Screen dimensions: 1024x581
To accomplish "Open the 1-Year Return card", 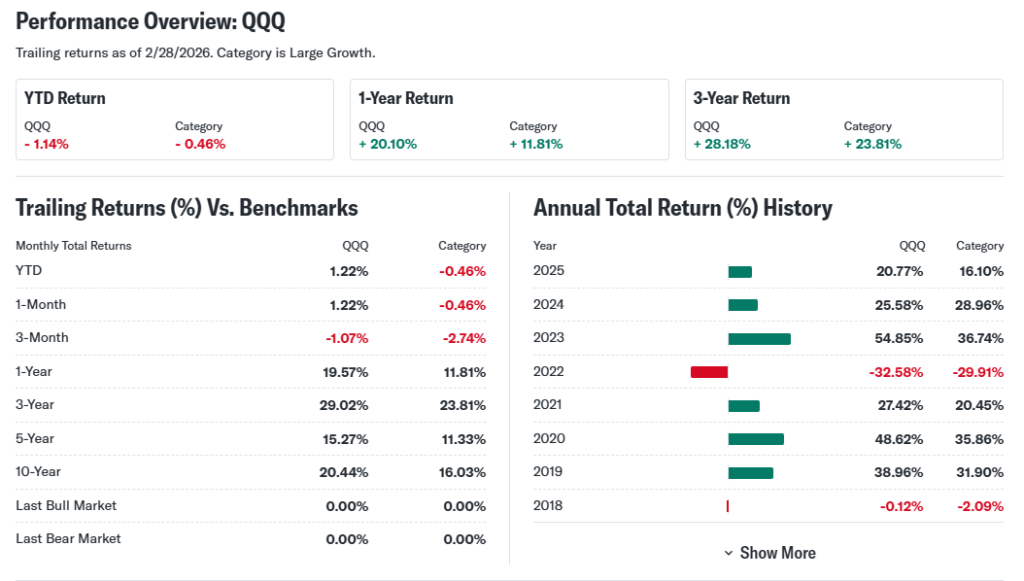I will point(509,119).
